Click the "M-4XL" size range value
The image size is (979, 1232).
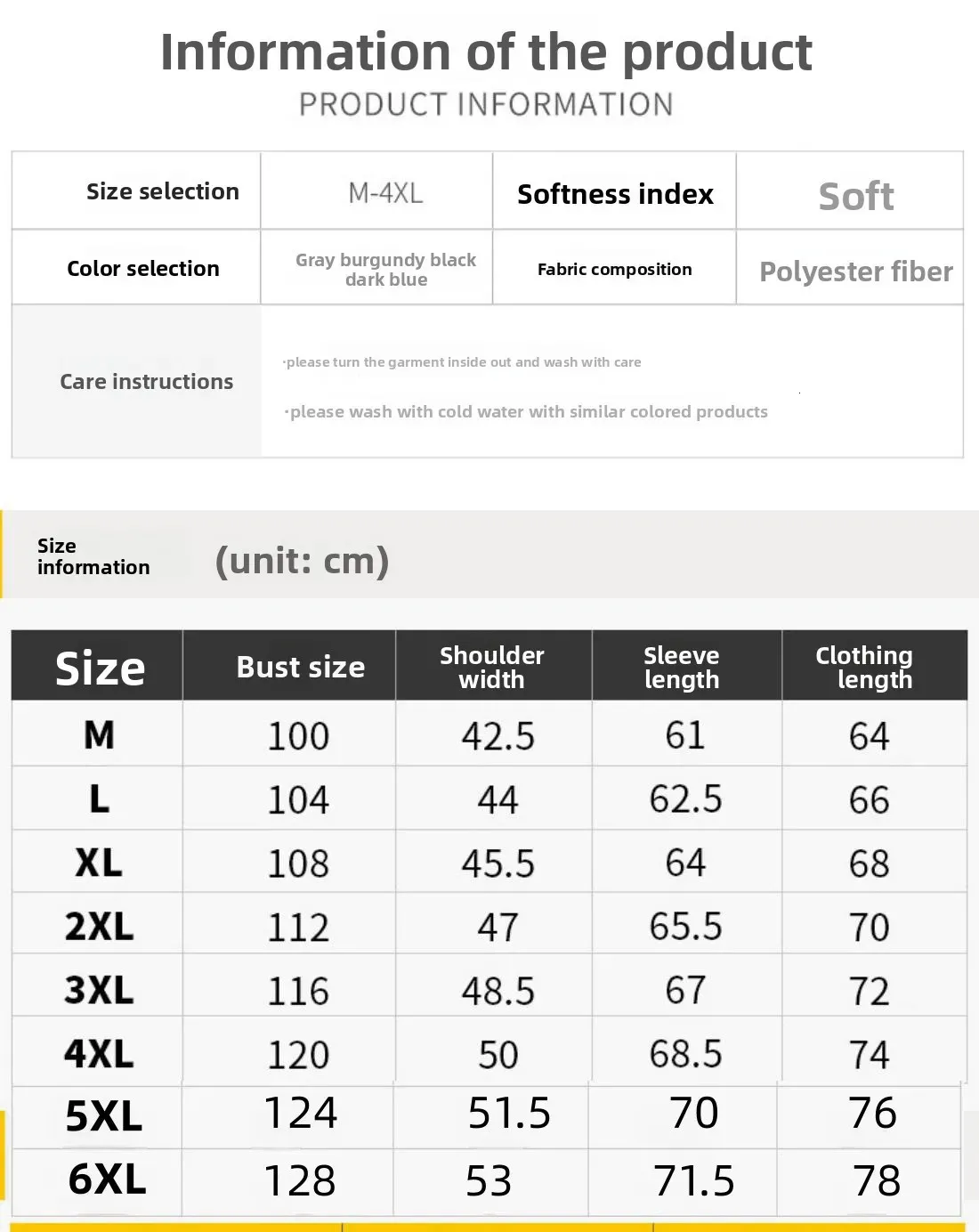click(385, 192)
